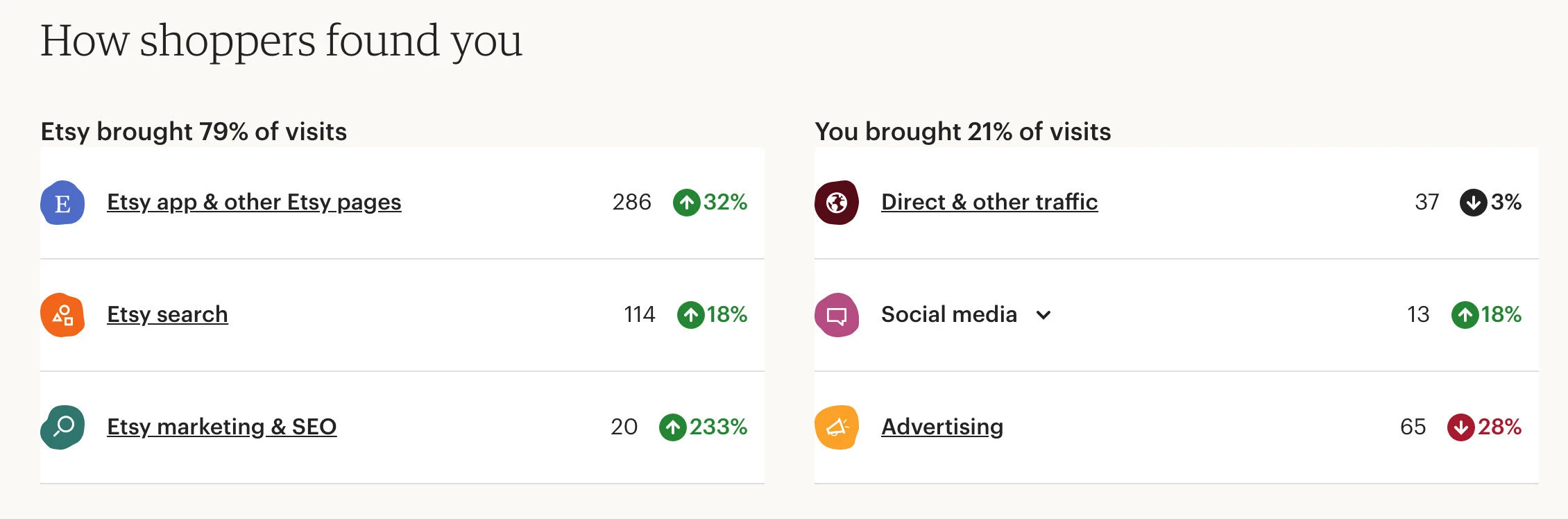Click the red down arrow beside 28%
The width and height of the screenshot is (1568, 519).
click(1461, 427)
